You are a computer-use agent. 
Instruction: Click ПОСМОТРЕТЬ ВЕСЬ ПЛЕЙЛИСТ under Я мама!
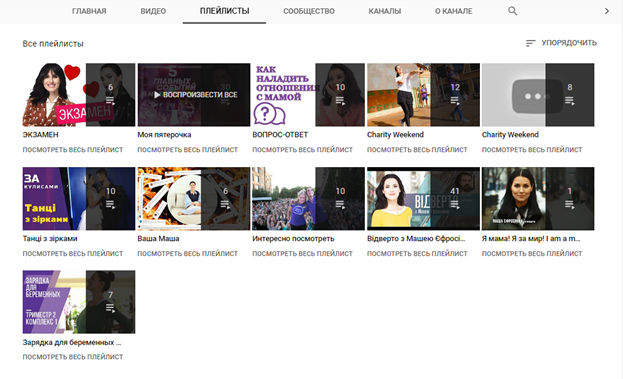coord(532,253)
